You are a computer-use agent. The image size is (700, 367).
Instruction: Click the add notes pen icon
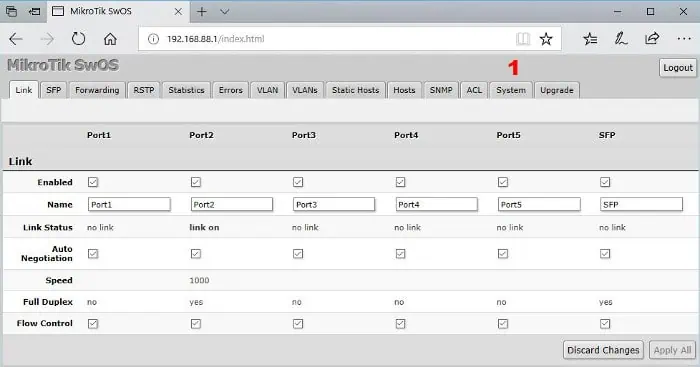621,39
